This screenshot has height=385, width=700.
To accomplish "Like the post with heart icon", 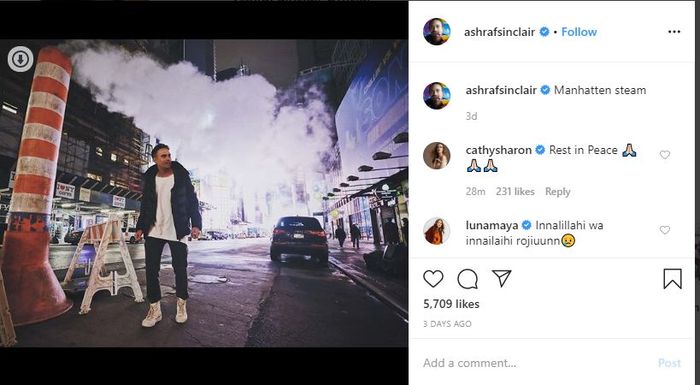I will (433, 279).
